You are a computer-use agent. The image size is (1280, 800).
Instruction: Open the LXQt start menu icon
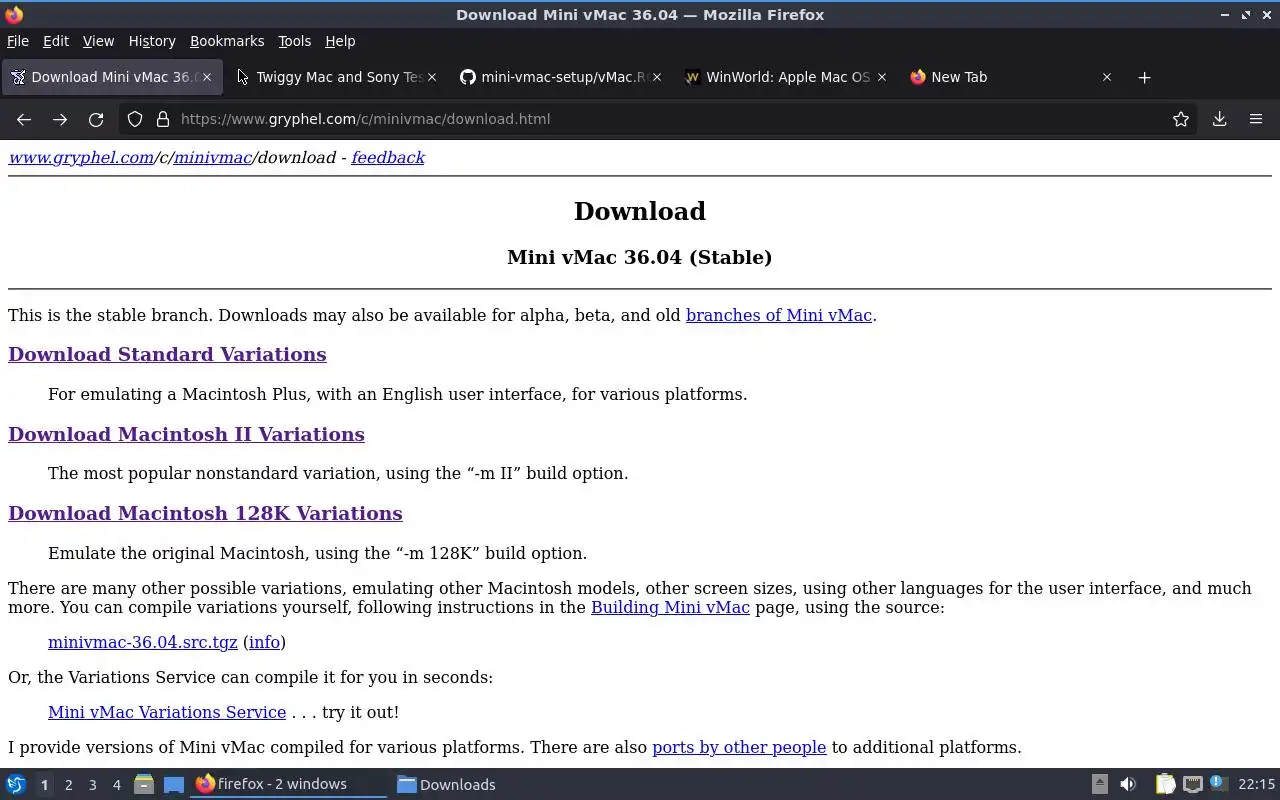point(15,784)
